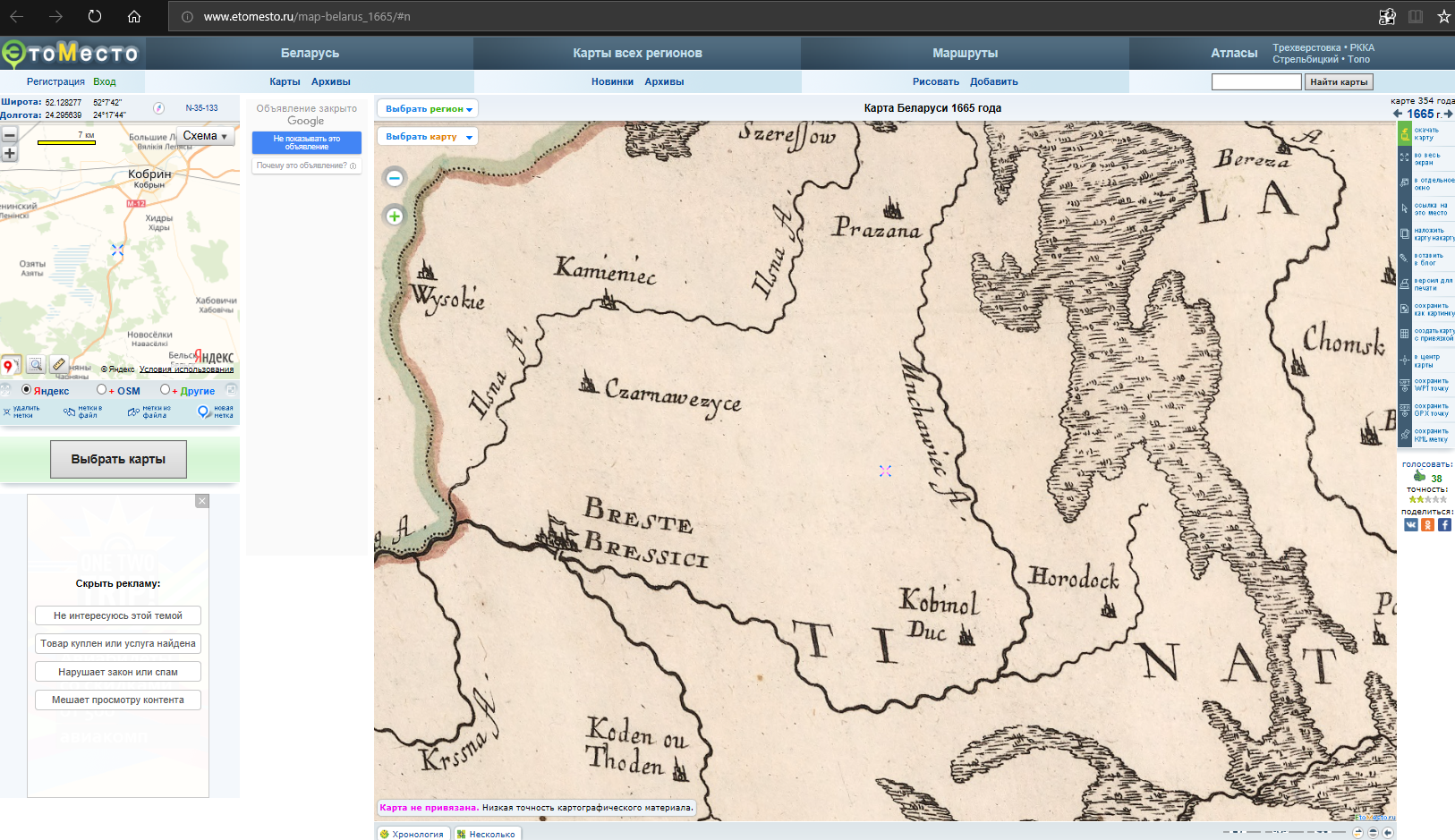Open the Маршруты tab
The height and width of the screenshot is (840, 1455).
pyautogui.click(x=965, y=53)
